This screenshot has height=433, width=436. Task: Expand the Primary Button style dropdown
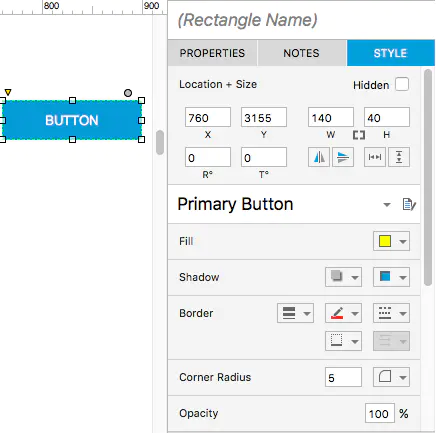[x=387, y=204]
